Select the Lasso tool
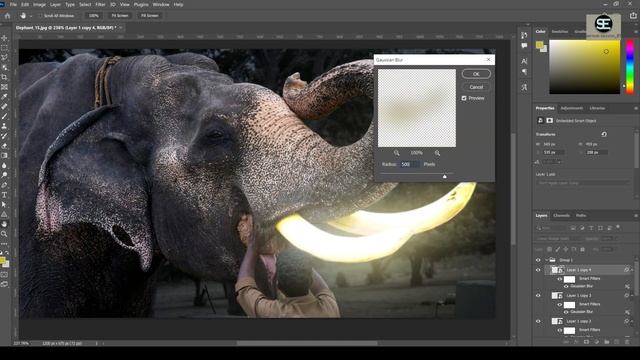The image size is (640, 360). (4, 58)
